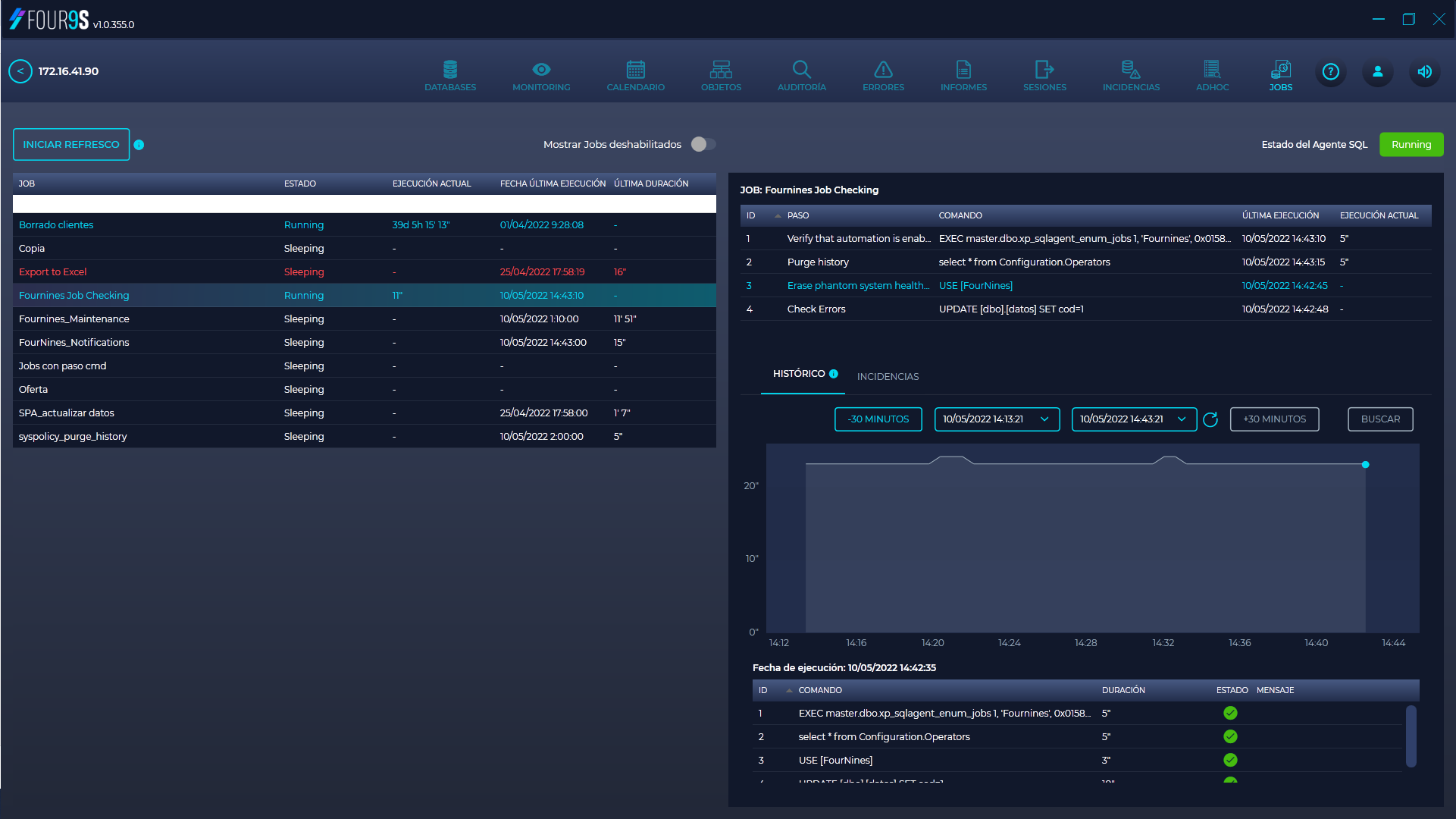Open the Sesiones icon

pyautogui.click(x=1044, y=71)
